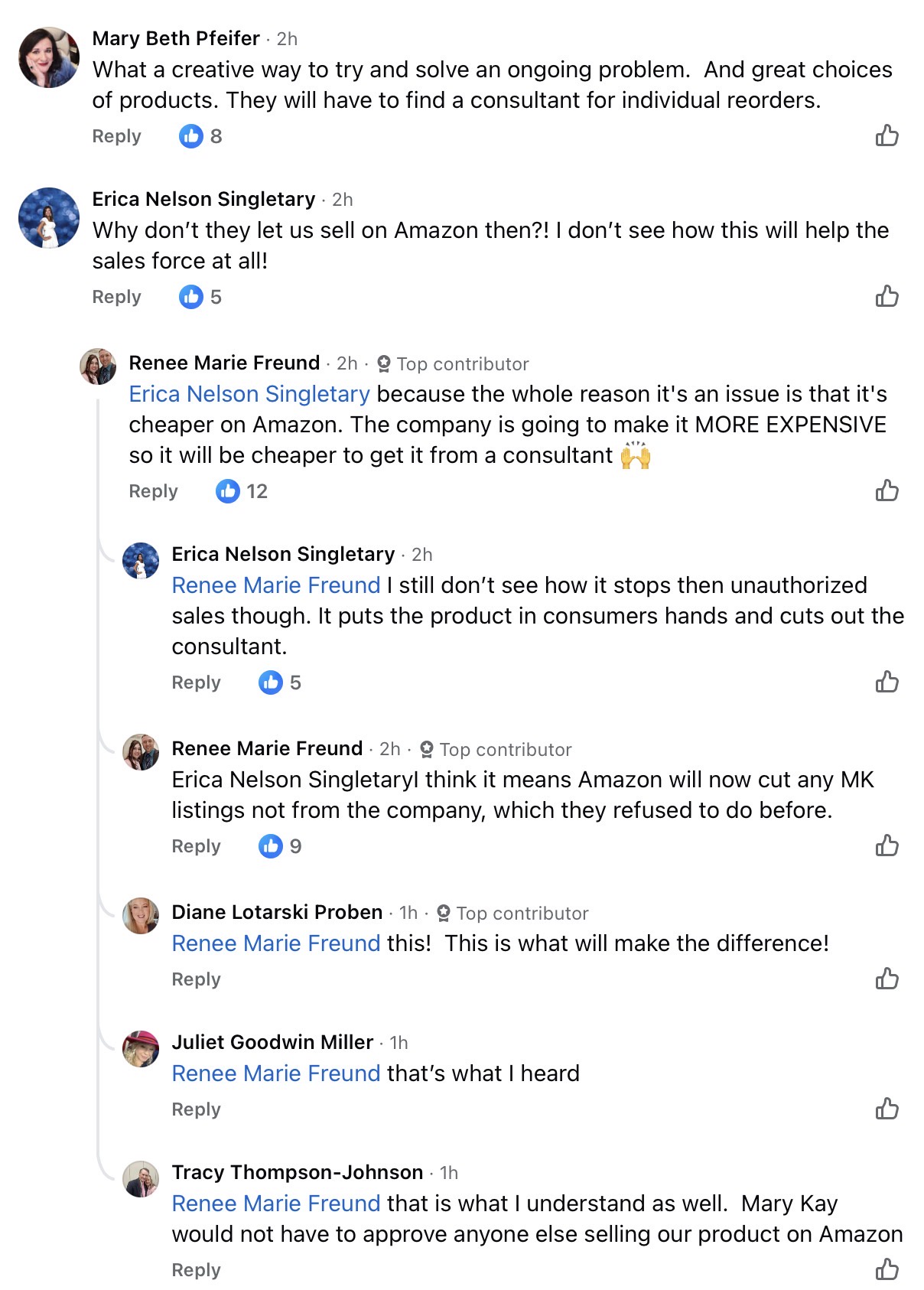
Task: Reply to Diane Lotarski Proben's comment
Action: [196, 979]
